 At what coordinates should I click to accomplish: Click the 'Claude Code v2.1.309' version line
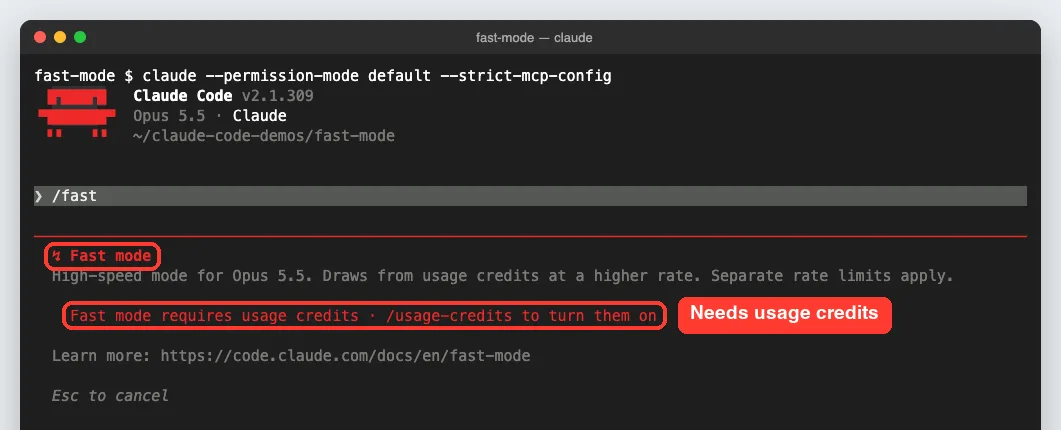click(223, 96)
